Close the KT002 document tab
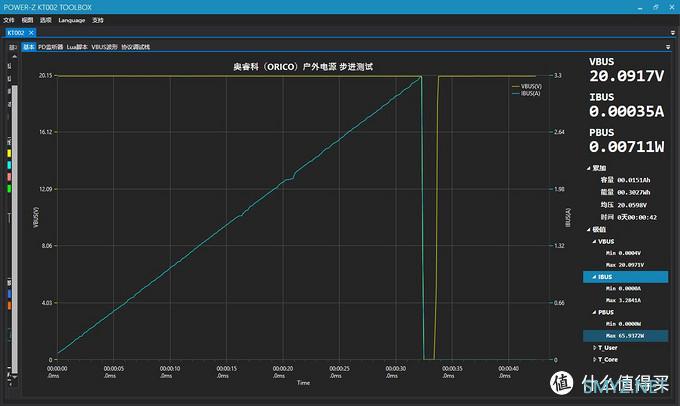Screen dimensions: 680x406 point(31,33)
